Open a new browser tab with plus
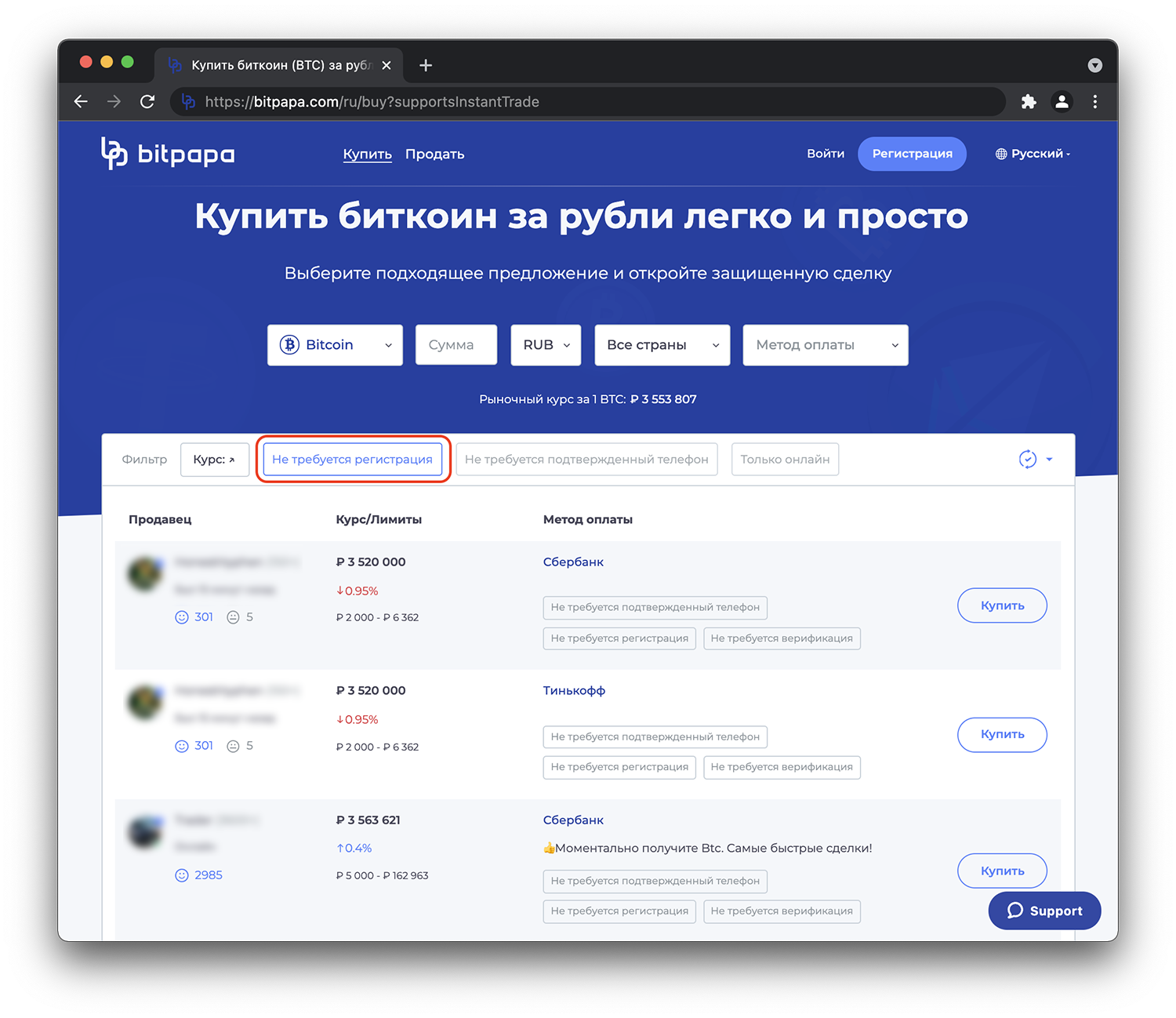 point(426,65)
